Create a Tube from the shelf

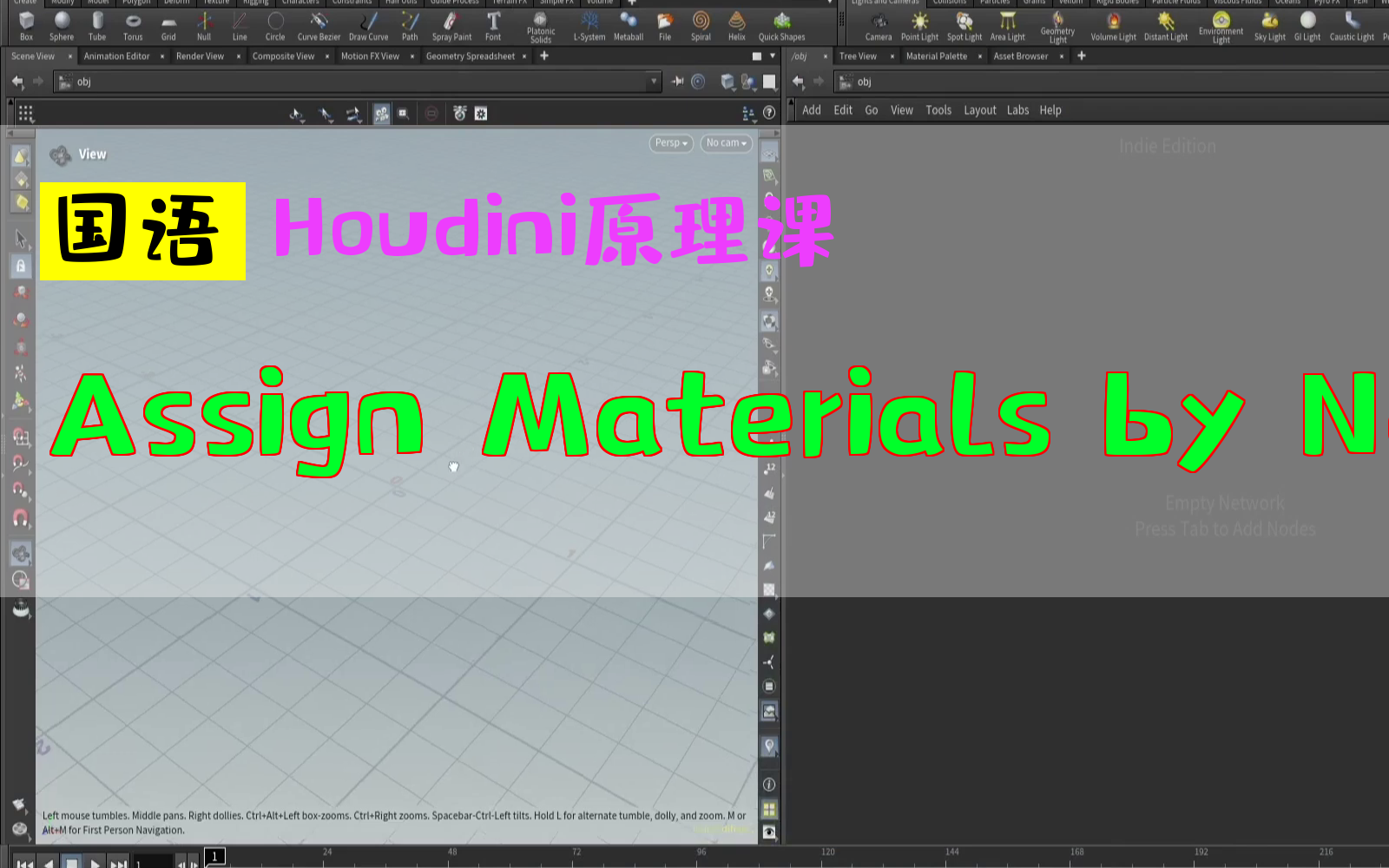pyautogui.click(x=97, y=26)
